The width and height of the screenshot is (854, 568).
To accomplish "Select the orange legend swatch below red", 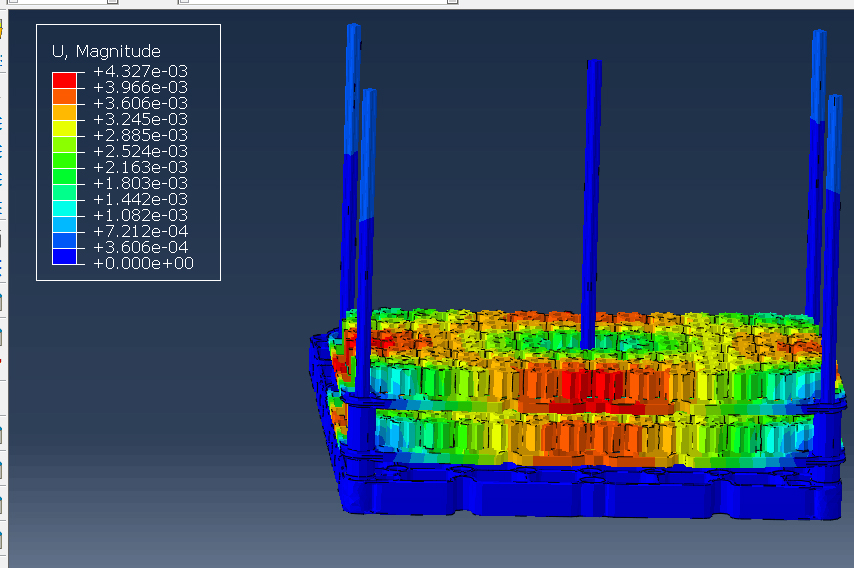I will 64,96.
